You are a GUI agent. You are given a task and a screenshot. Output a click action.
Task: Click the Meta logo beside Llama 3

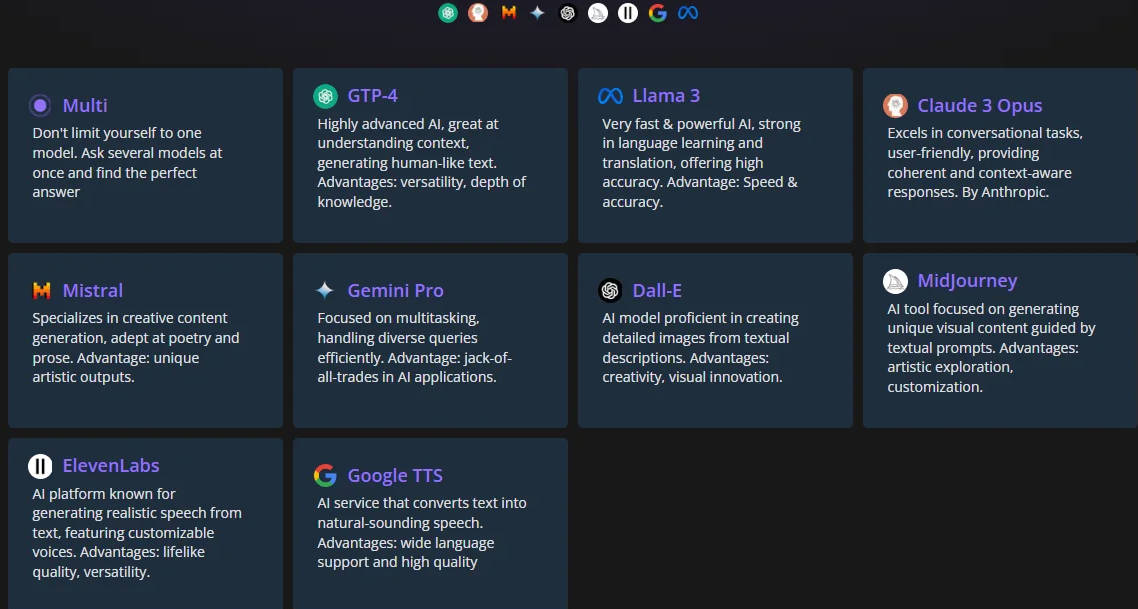(x=610, y=96)
